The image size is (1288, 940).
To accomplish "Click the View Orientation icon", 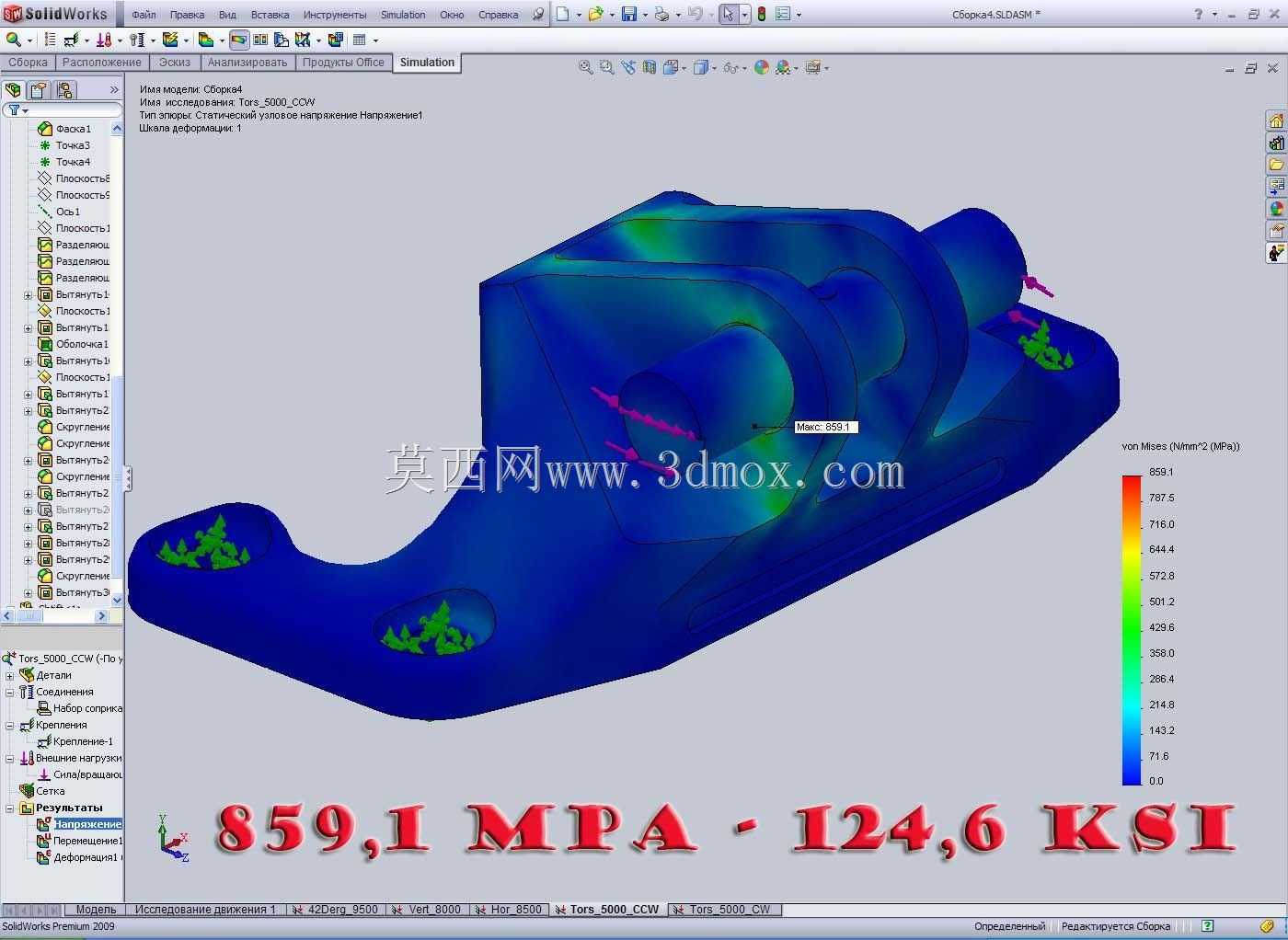I will tap(672, 67).
